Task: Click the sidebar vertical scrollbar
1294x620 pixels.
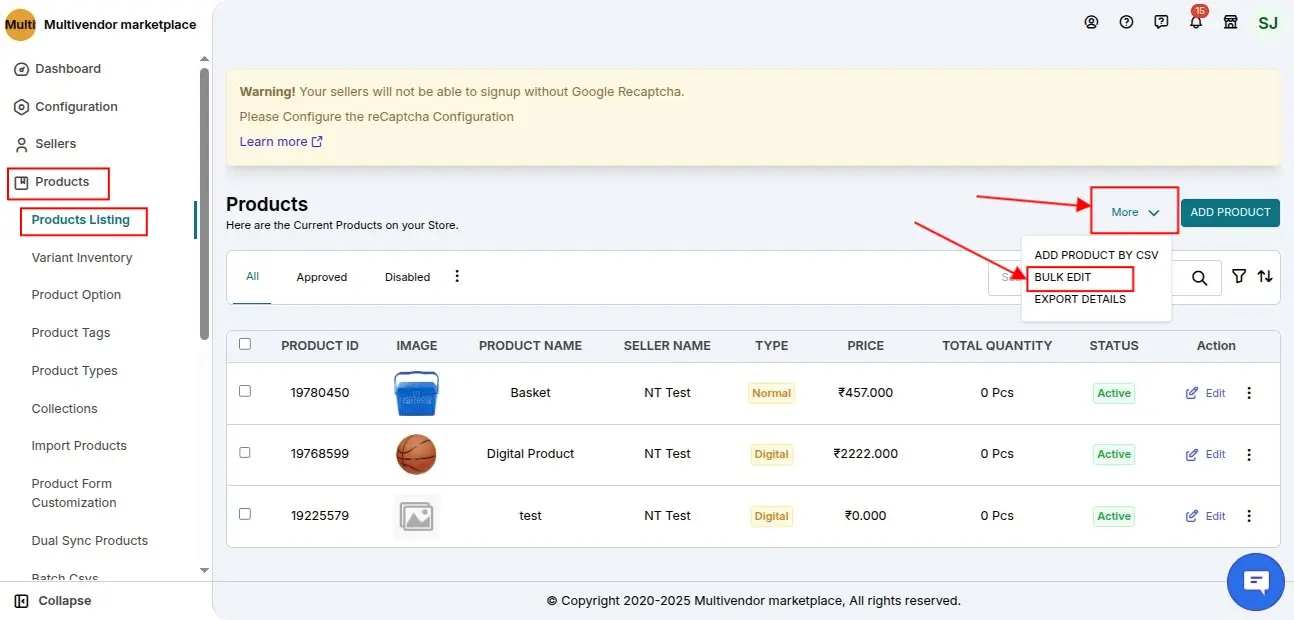Action: [204, 200]
